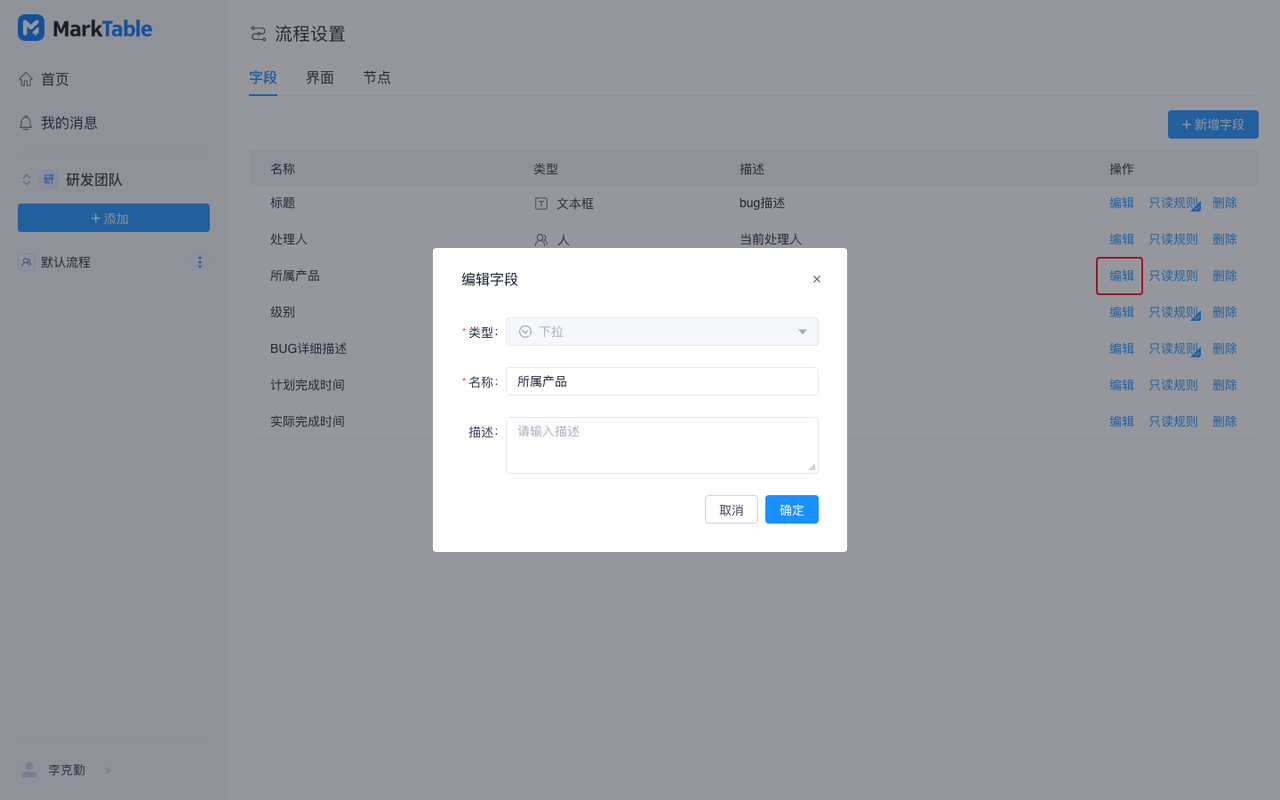This screenshot has height=800, width=1280.
Task: Click 只读规则 for the 所属产品 row
Action: 1173,276
